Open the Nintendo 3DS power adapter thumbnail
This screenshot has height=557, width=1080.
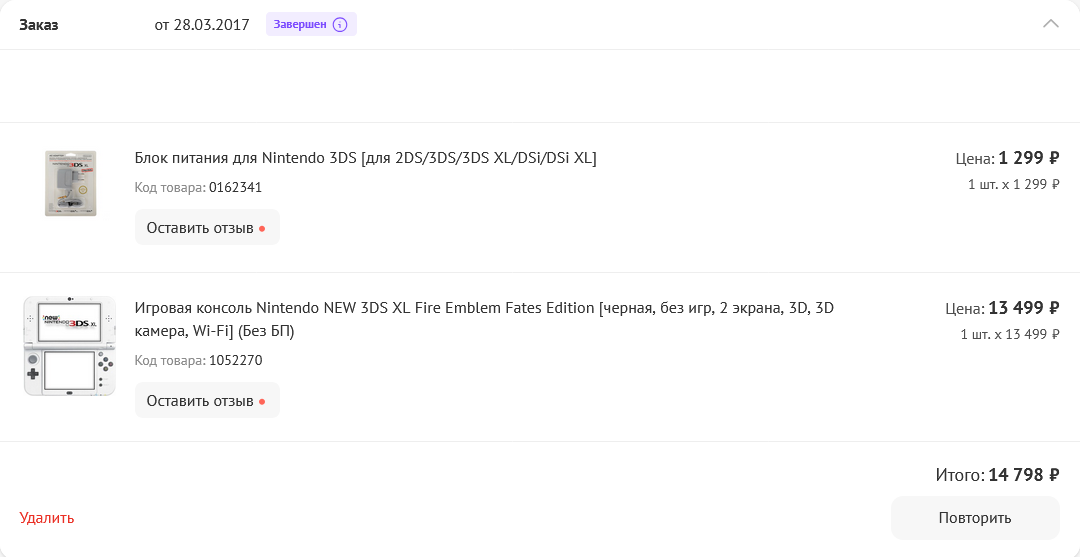click(70, 183)
